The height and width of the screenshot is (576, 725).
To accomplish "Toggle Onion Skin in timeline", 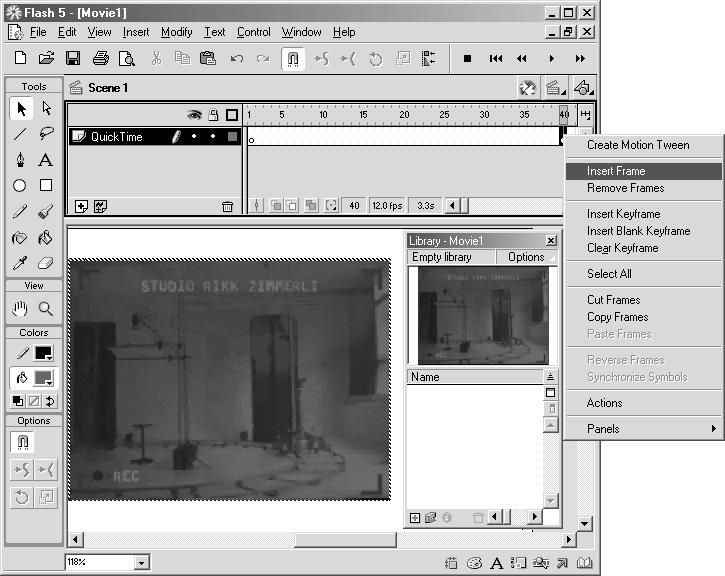I will pyautogui.click(x=276, y=205).
